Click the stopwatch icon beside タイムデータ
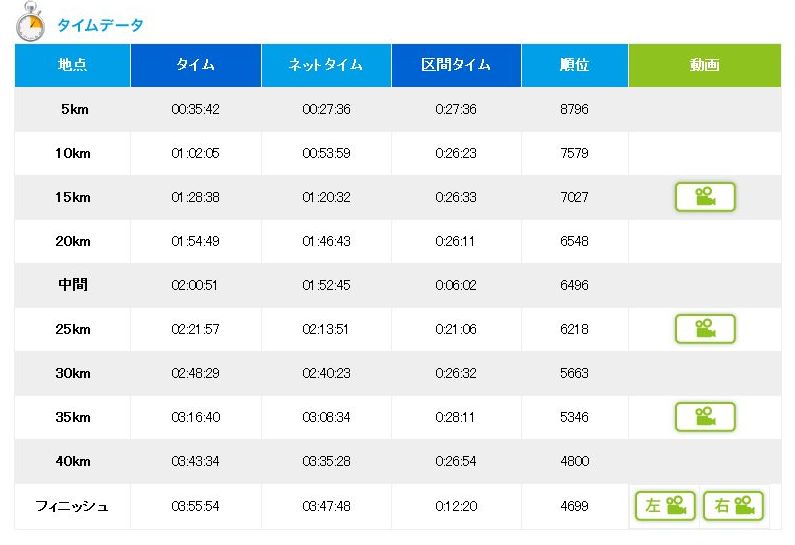 click(30, 24)
